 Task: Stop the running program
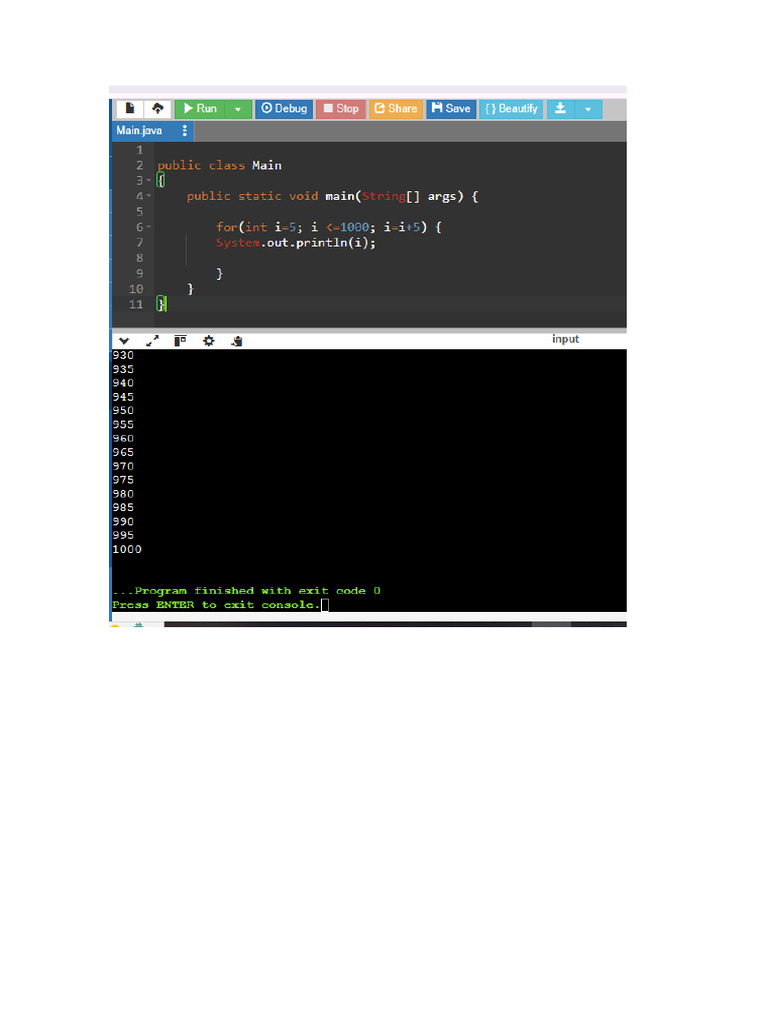[341, 108]
